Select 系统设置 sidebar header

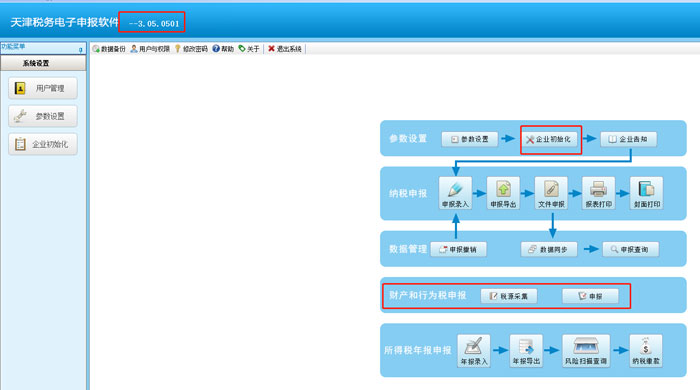tap(43, 63)
